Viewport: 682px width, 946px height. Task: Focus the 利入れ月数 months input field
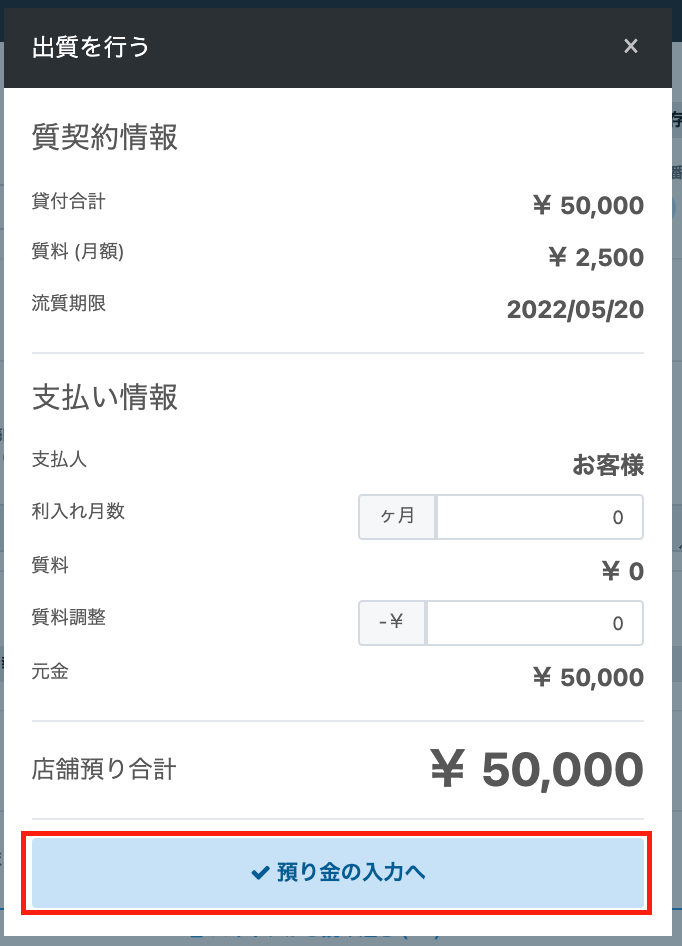(539, 517)
